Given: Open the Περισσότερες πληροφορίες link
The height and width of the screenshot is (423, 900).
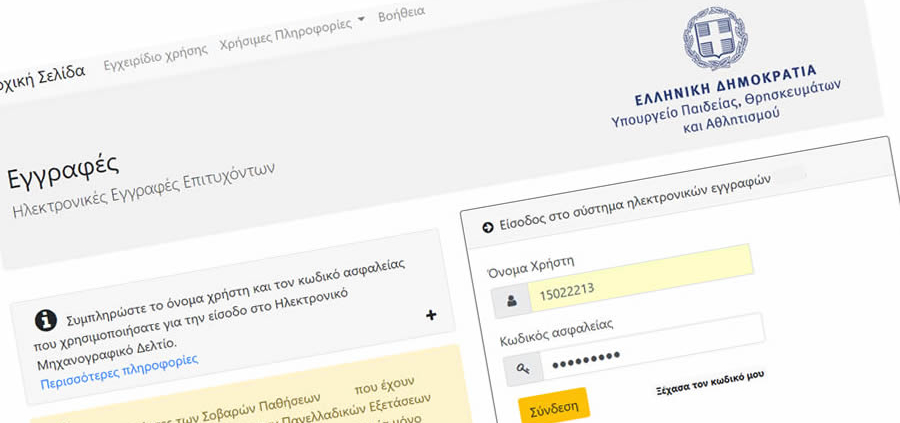Looking at the screenshot, I should coord(119,371).
